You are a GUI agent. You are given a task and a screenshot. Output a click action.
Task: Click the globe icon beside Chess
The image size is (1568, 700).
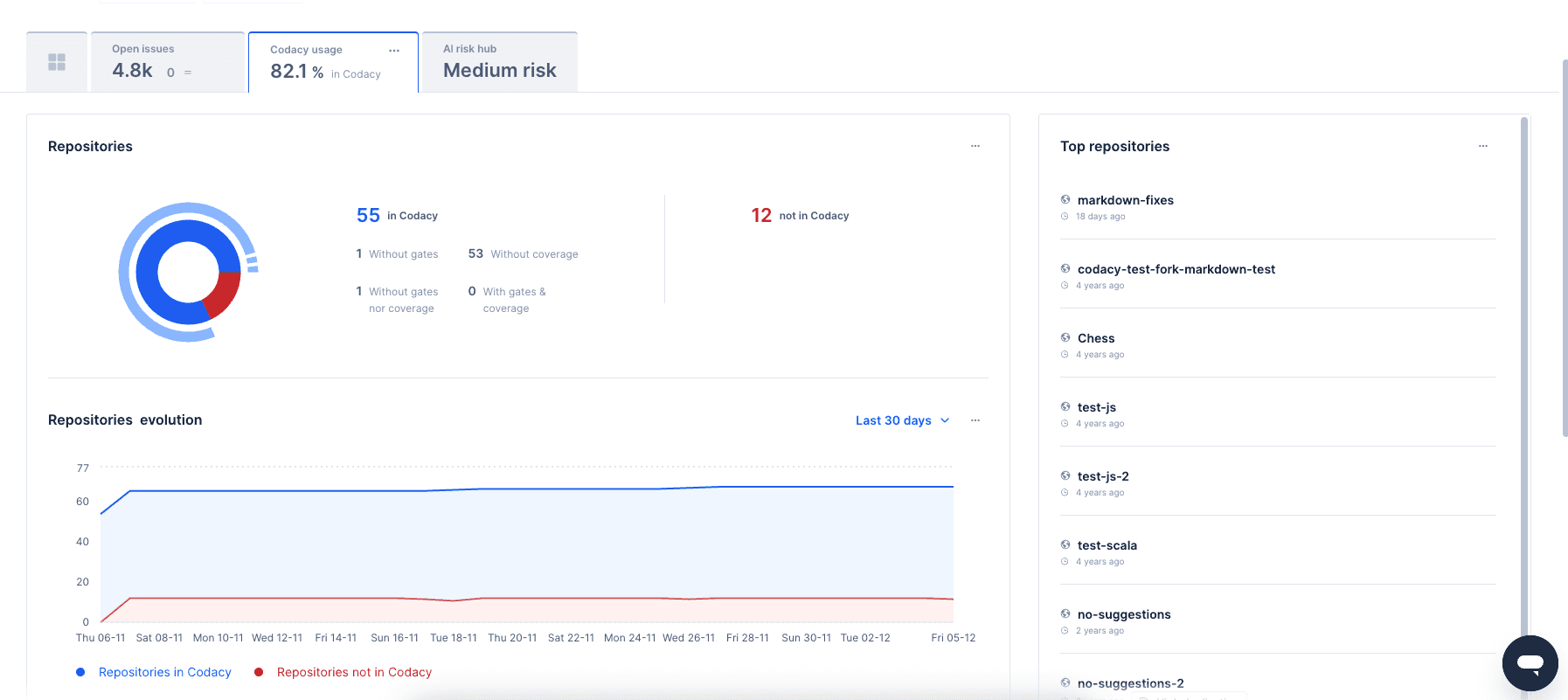(1065, 337)
